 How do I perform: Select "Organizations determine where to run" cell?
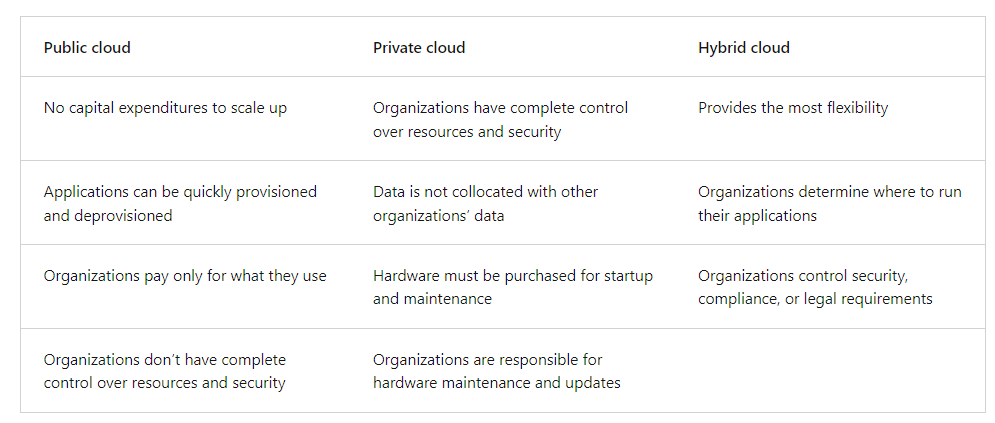click(x=829, y=201)
